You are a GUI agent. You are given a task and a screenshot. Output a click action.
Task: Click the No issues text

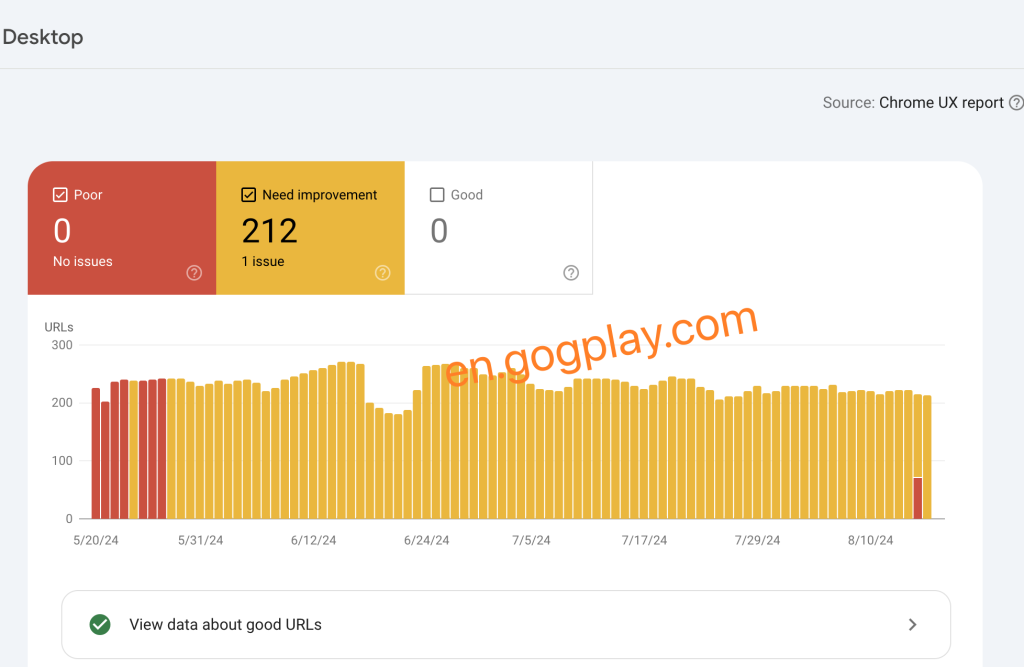pos(82,261)
